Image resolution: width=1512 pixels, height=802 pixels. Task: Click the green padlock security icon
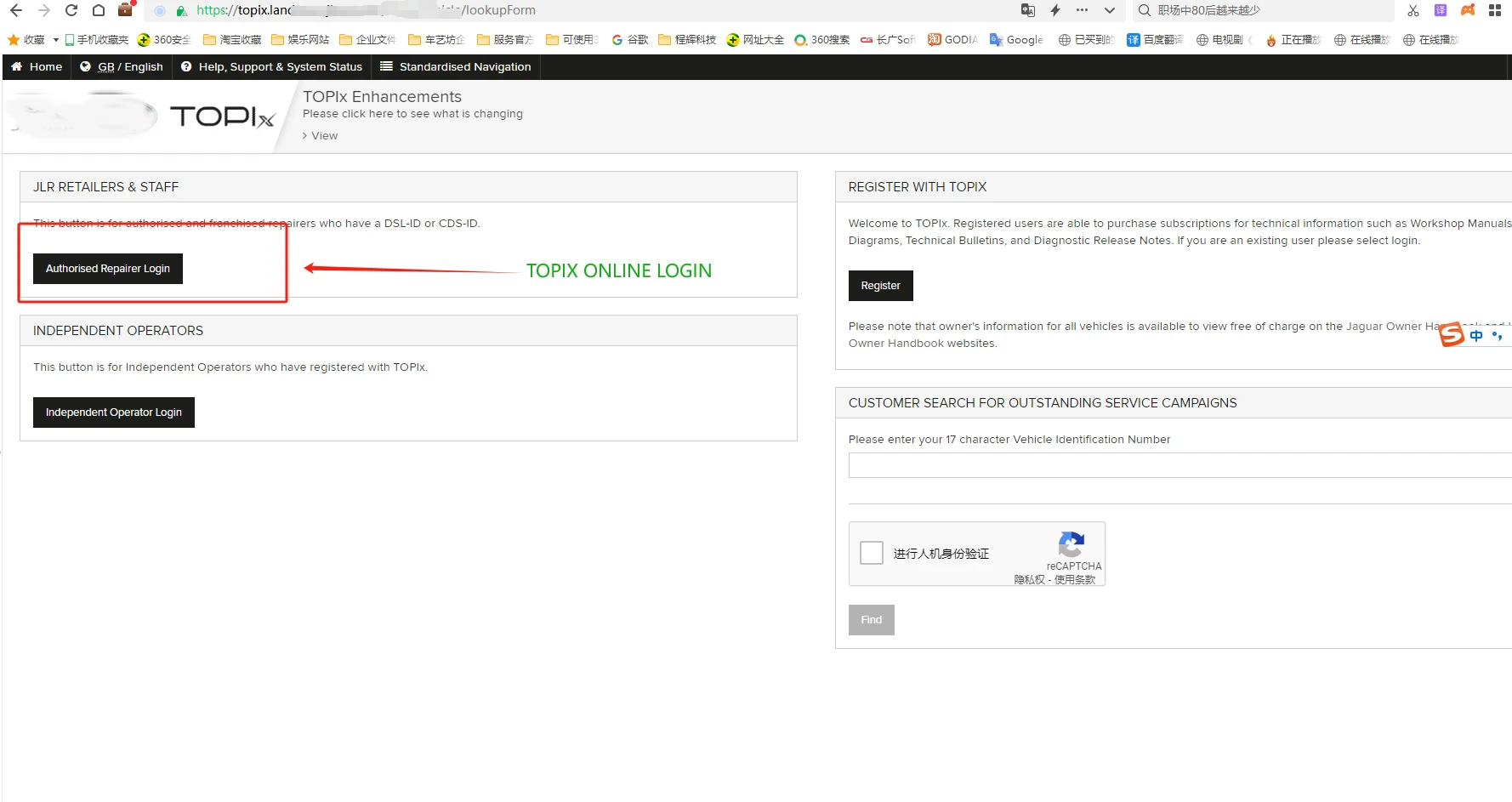tap(181, 11)
